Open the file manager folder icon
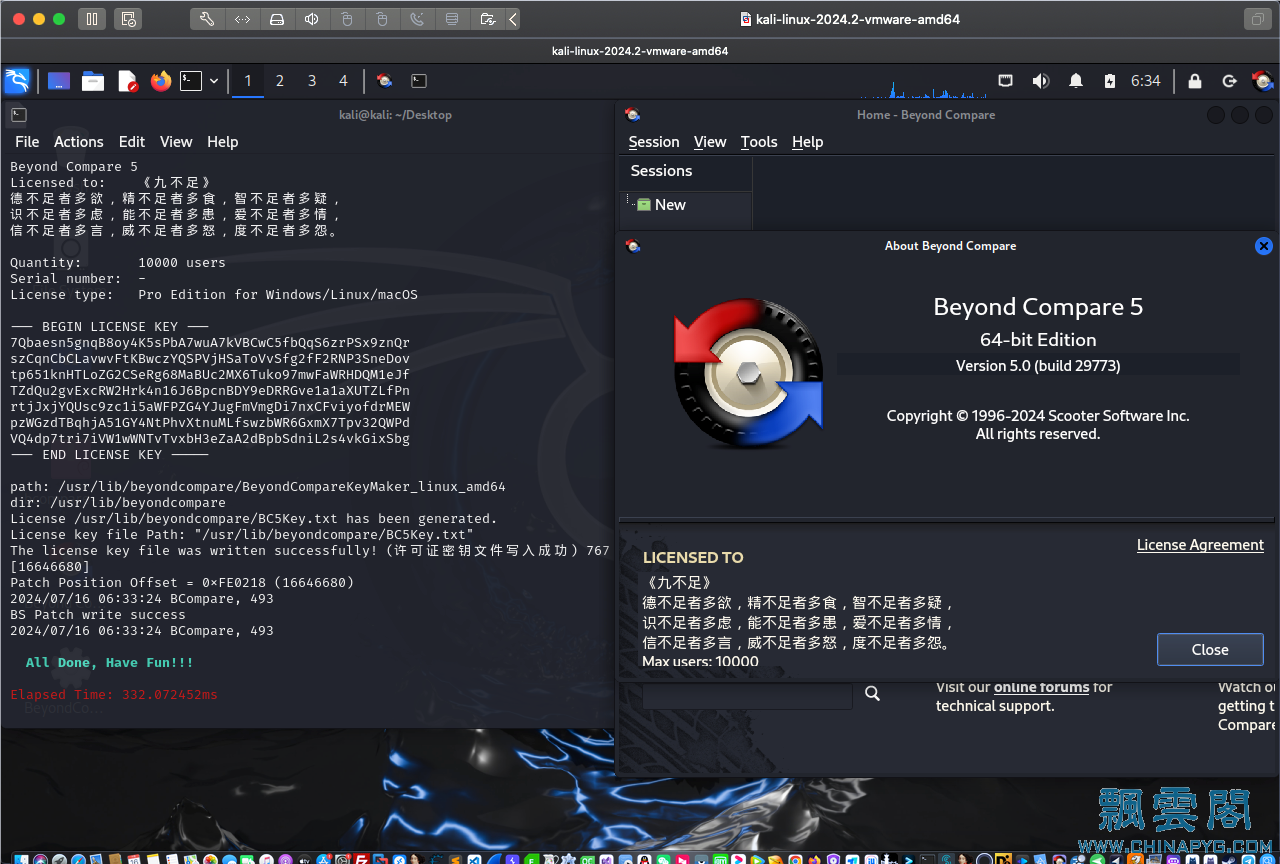 pyautogui.click(x=93, y=81)
